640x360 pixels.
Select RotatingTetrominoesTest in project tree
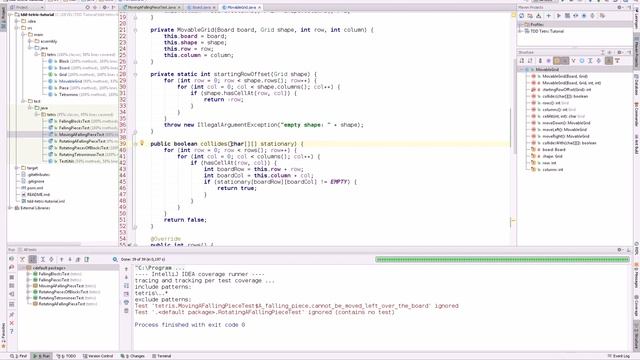(81, 155)
